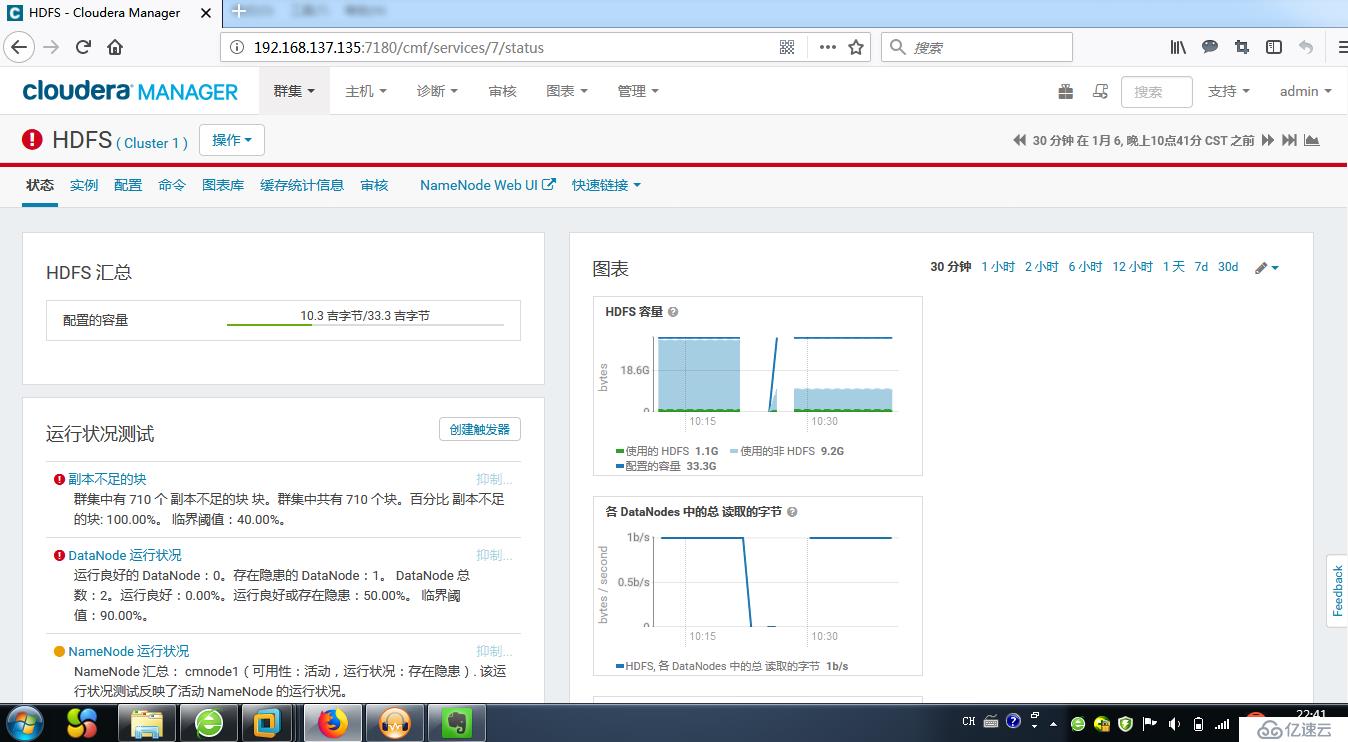Screen dimensions: 1348x742
Task: Open the Windows Start menu
Action: click(24, 722)
